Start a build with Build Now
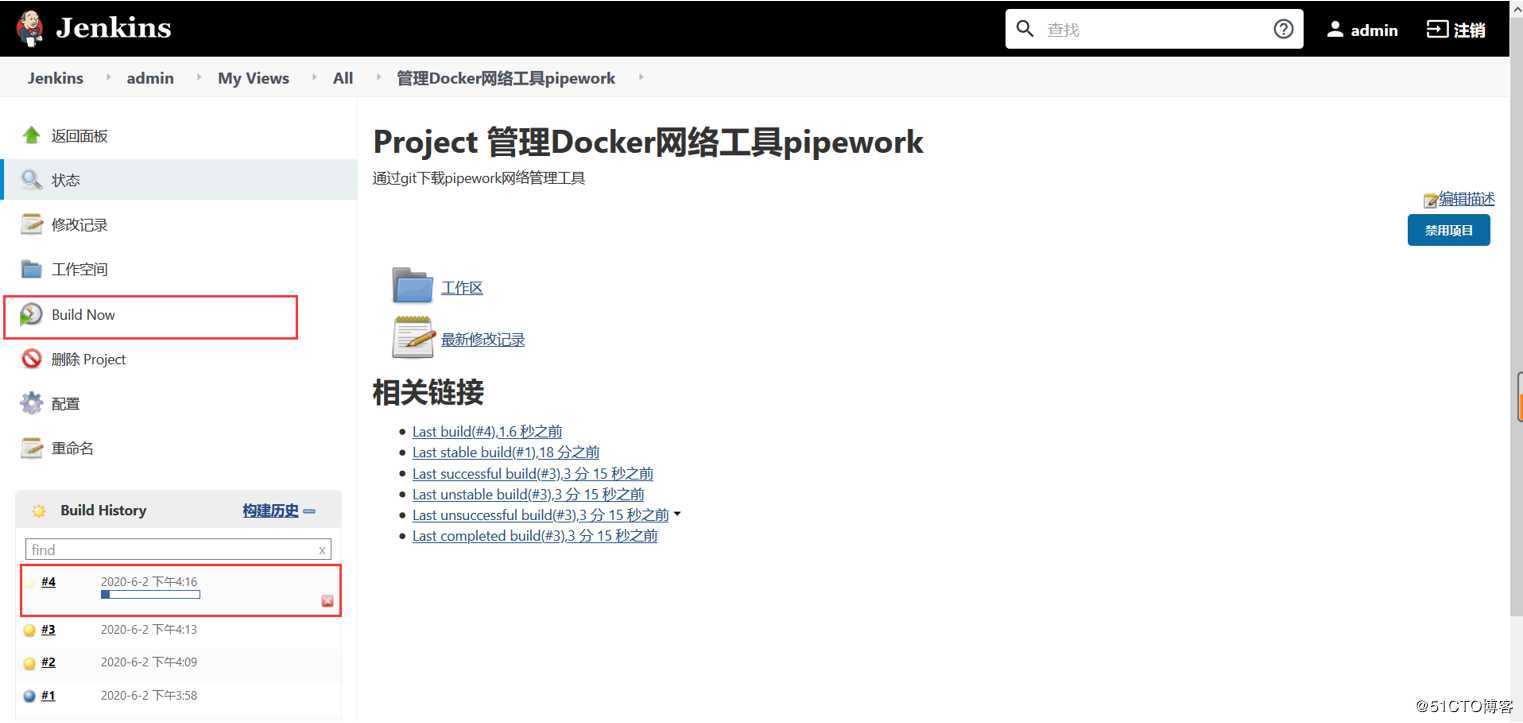1523x723 pixels. [83, 314]
